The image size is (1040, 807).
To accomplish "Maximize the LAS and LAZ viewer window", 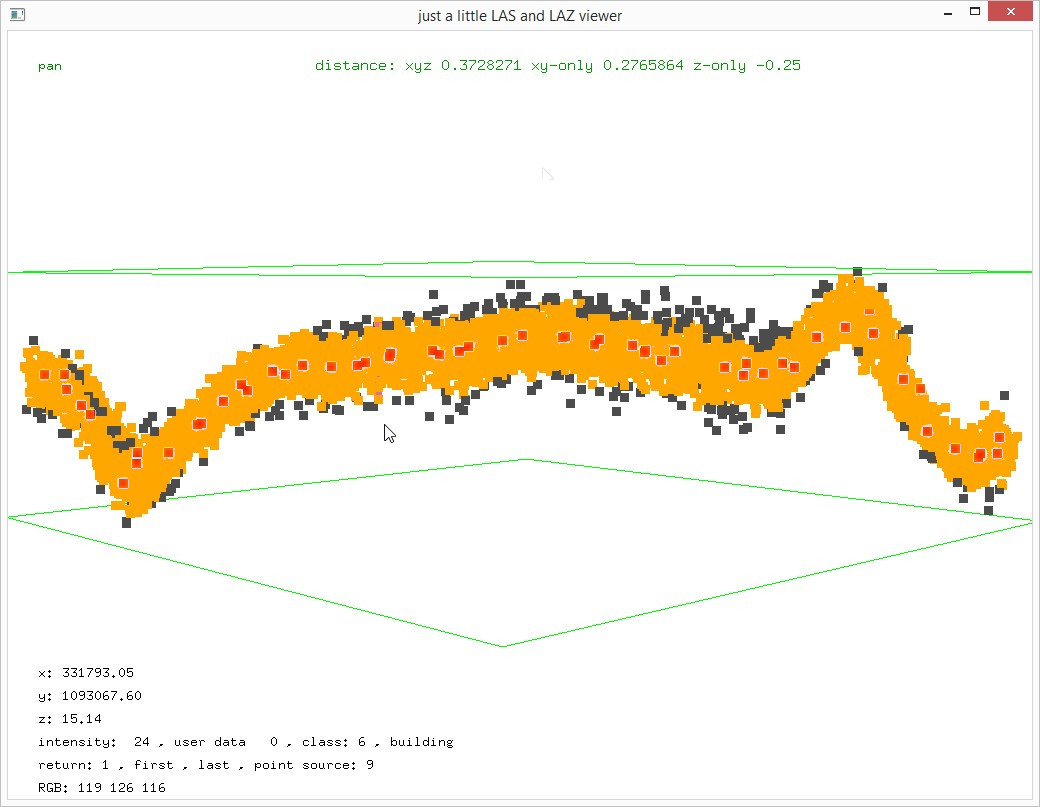I will pos(974,11).
